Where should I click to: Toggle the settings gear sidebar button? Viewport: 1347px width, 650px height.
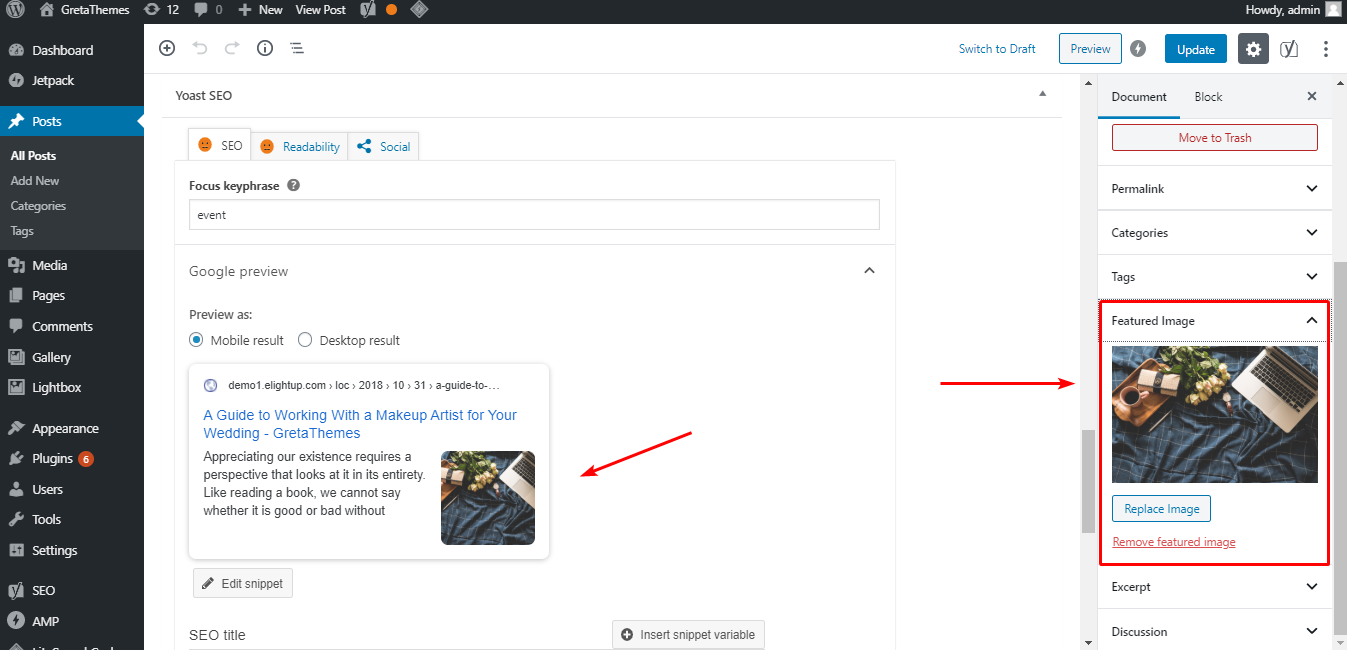[x=1253, y=49]
